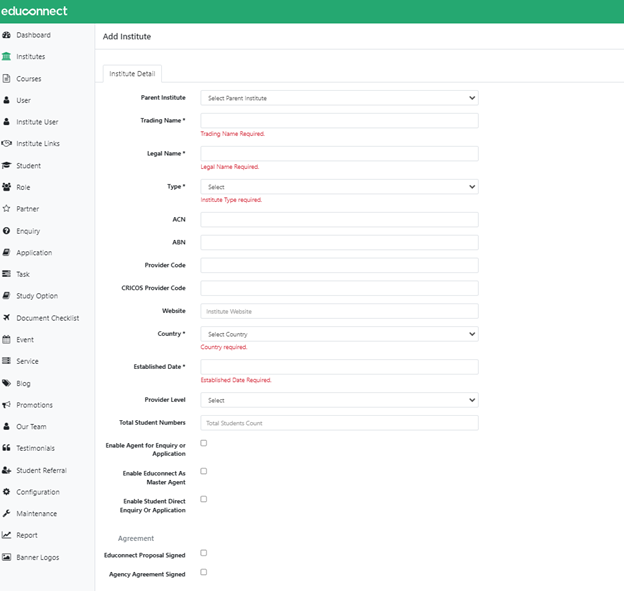Open Dashboard in the sidebar

click(33, 35)
